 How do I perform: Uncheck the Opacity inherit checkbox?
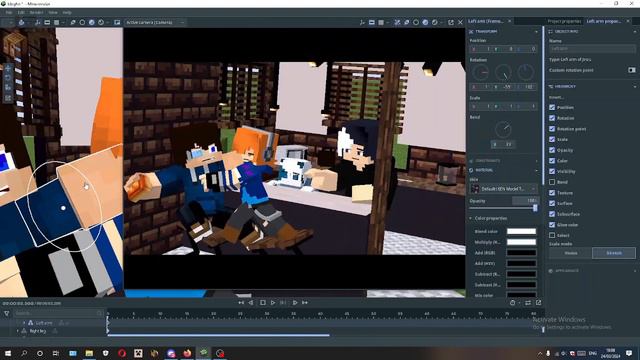click(552, 150)
